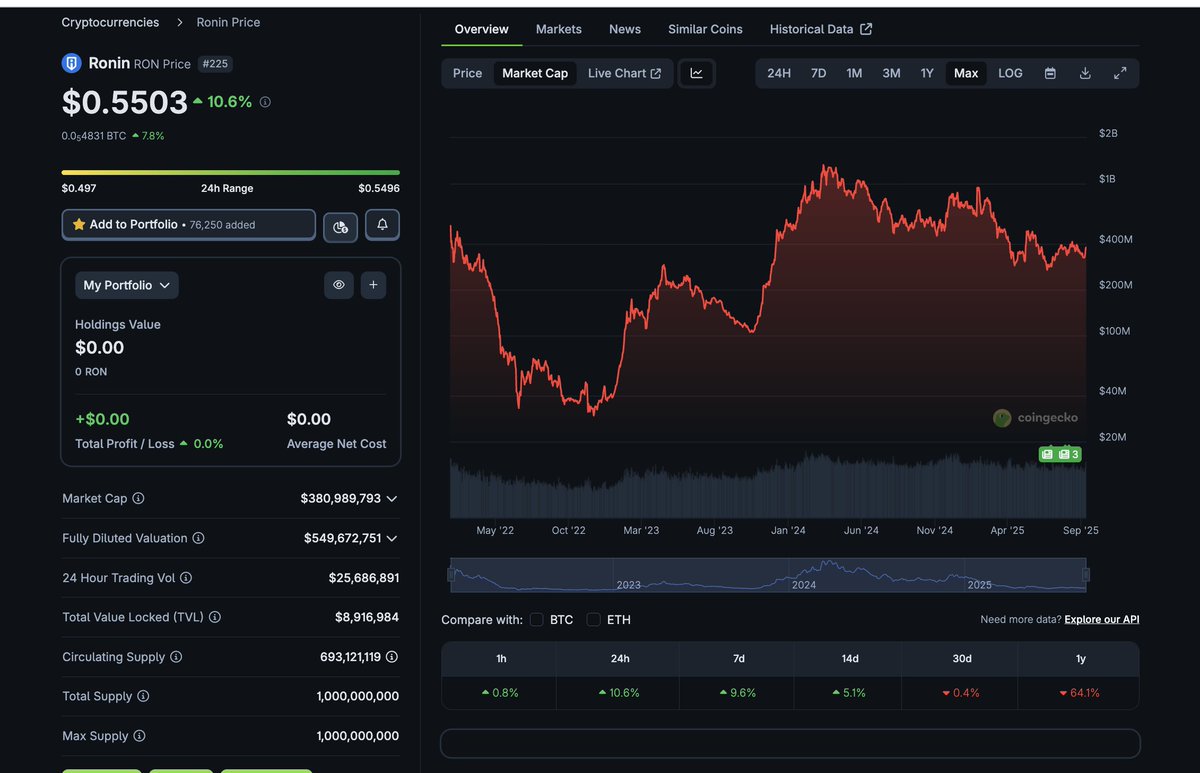Image resolution: width=1200 pixels, height=773 pixels.
Task: Click the $25,686,891 trading volume value
Action: click(364, 578)
